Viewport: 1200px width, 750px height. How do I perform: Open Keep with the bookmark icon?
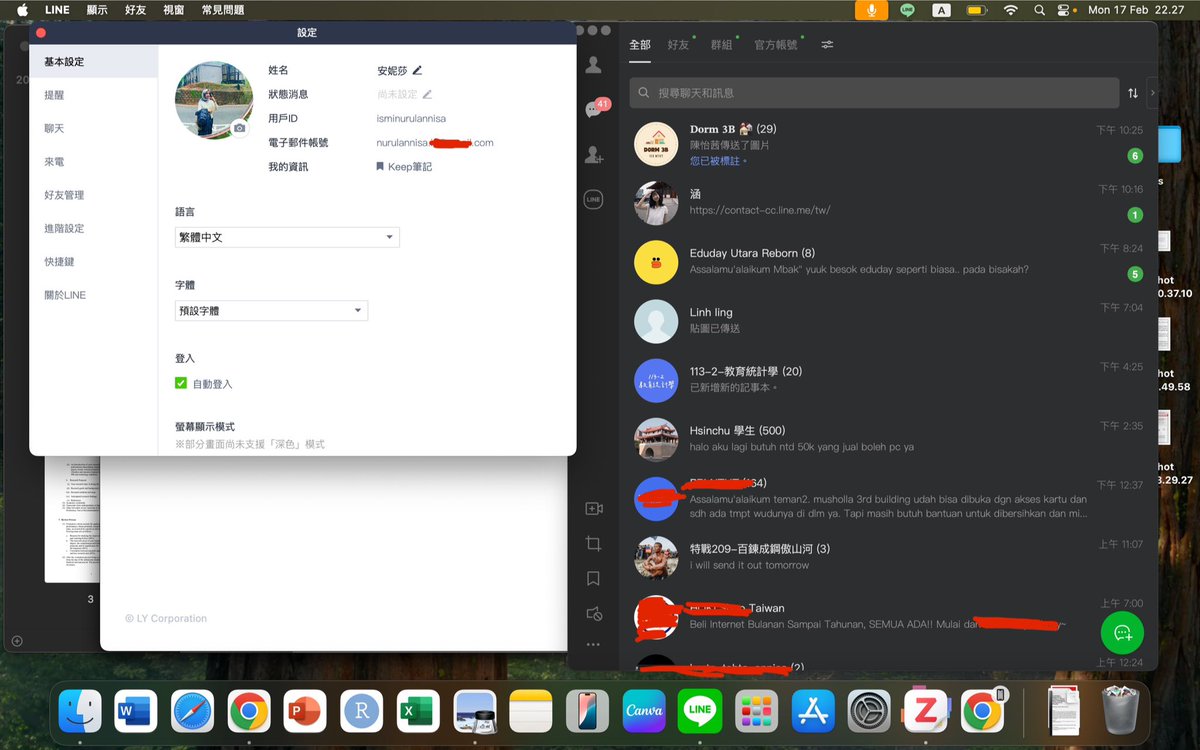tap(594, 578)
